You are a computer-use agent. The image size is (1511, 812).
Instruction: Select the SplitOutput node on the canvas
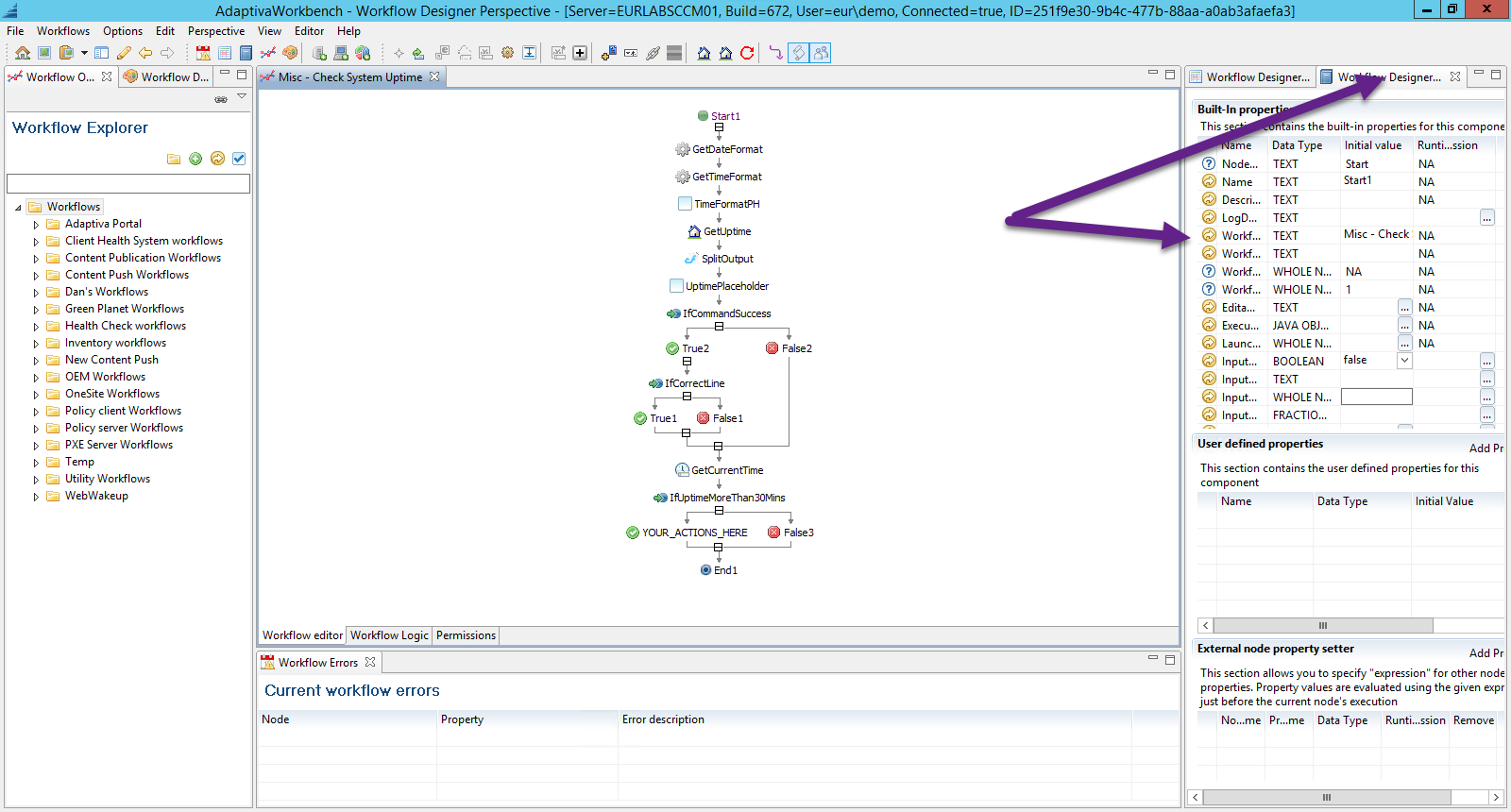pyautogui.click(x=720, y=259)
